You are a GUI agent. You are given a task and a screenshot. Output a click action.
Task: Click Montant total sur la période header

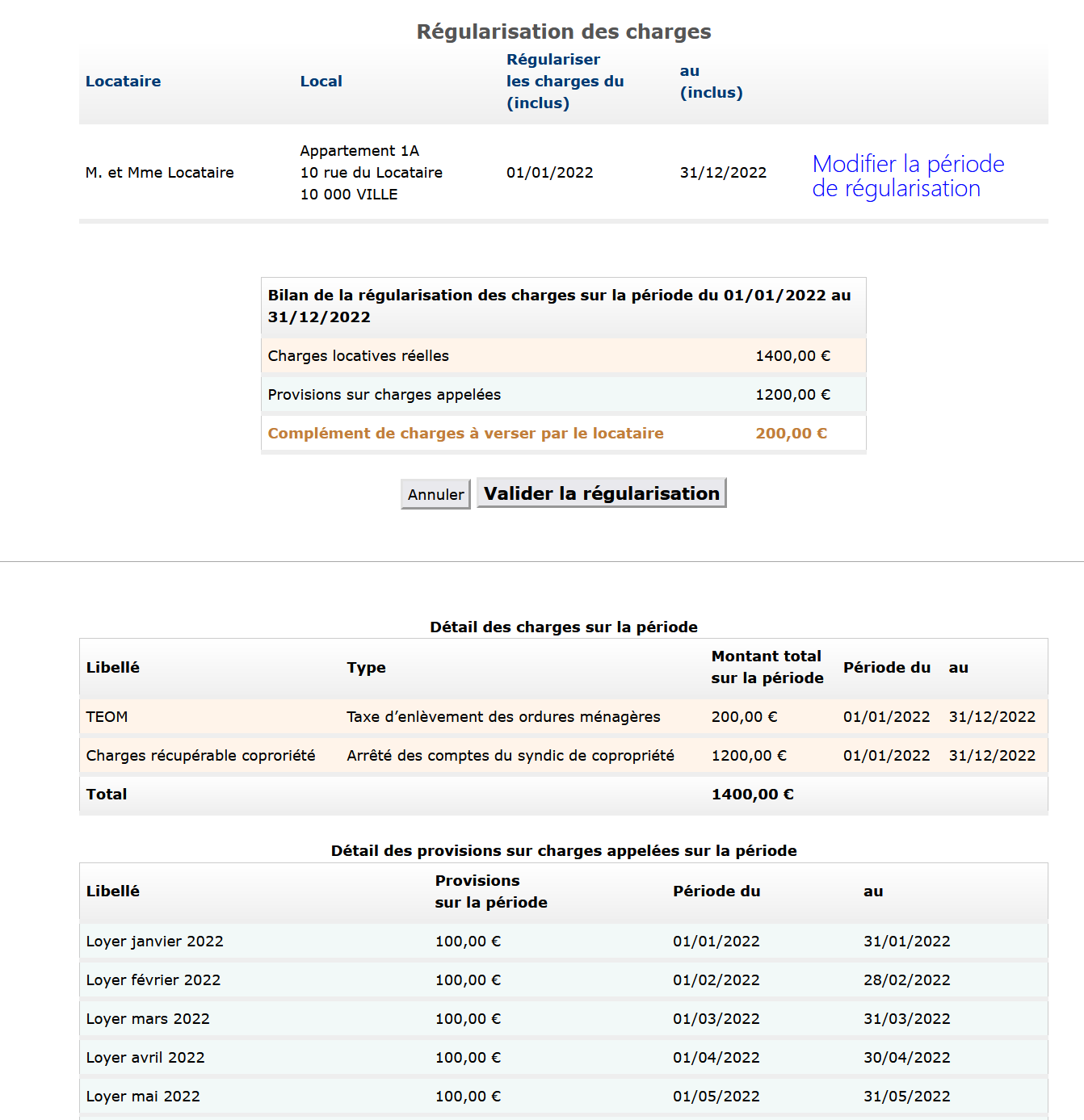[767, 668]
